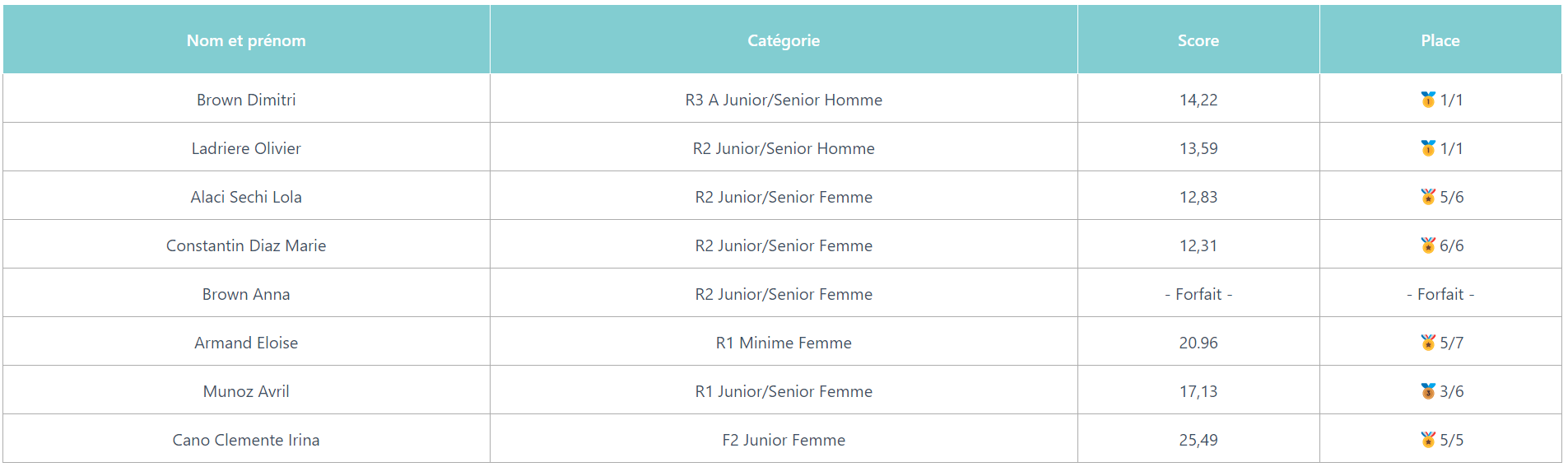Click the gold medal icon for Brown Dimitri
The height and width of the screenshot is (467, 1568).
pyautogui.click(x=1428, y=100)
